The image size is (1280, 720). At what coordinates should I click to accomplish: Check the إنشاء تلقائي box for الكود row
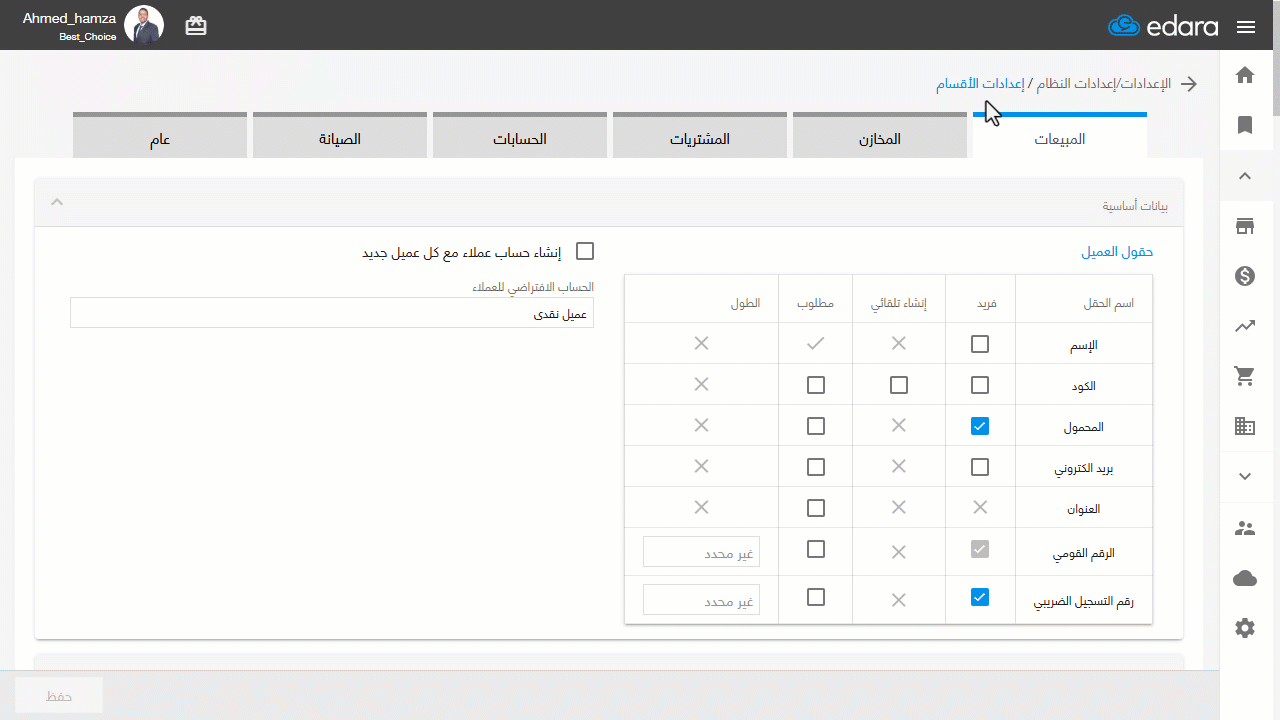pyautogui.click(x=899, y=385)
